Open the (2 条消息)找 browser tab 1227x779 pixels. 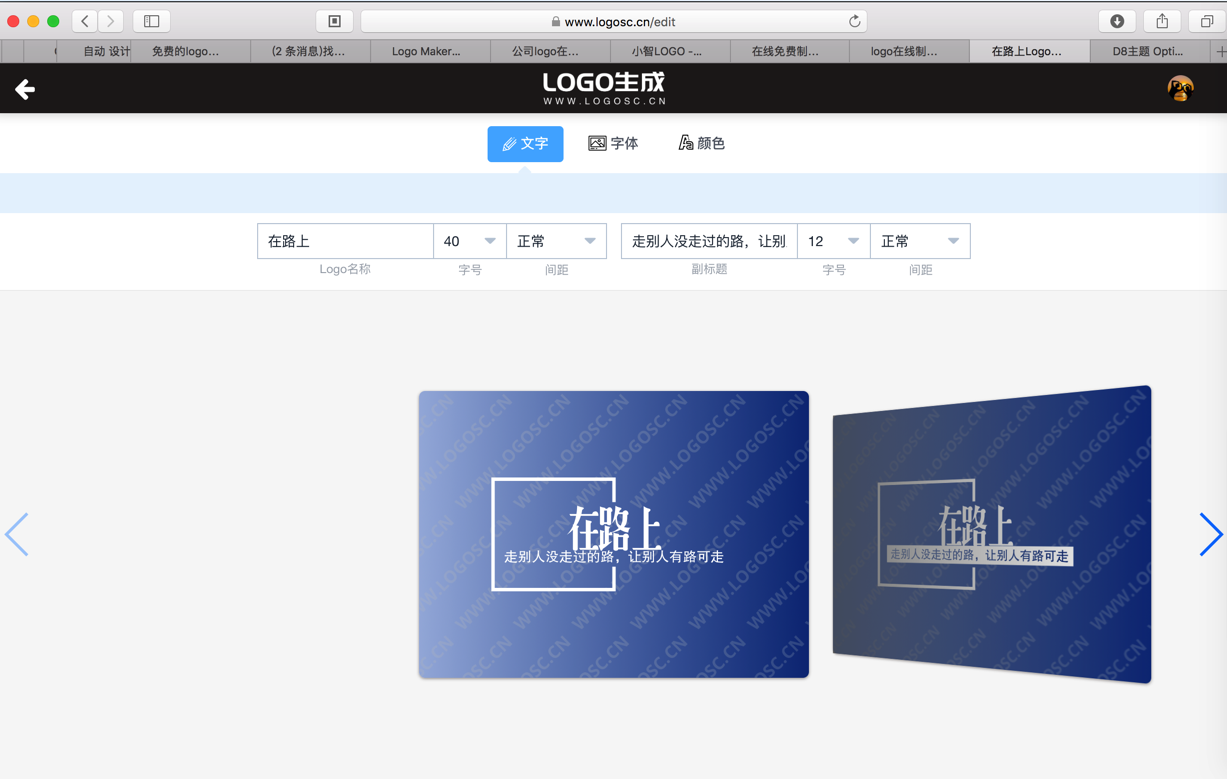coord(310,51)
